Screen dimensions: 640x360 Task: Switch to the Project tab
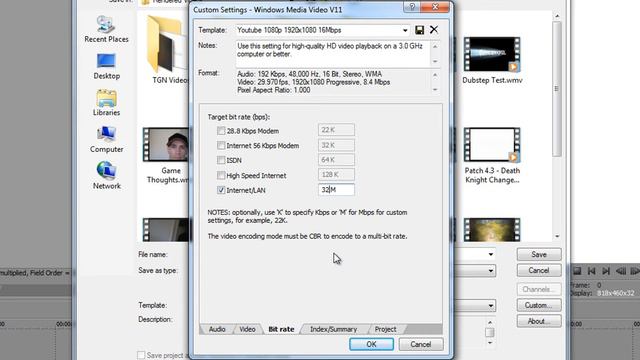click(x=385, y=329)
